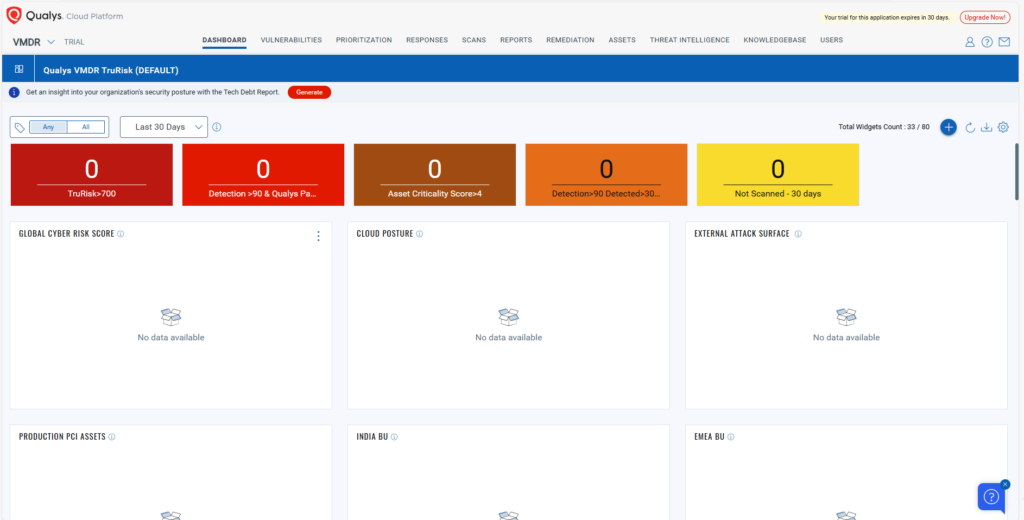Click info icon beside Global Cyber Risk Score
The width and height of the screenshot is (1024, 520).
(121, 234)
